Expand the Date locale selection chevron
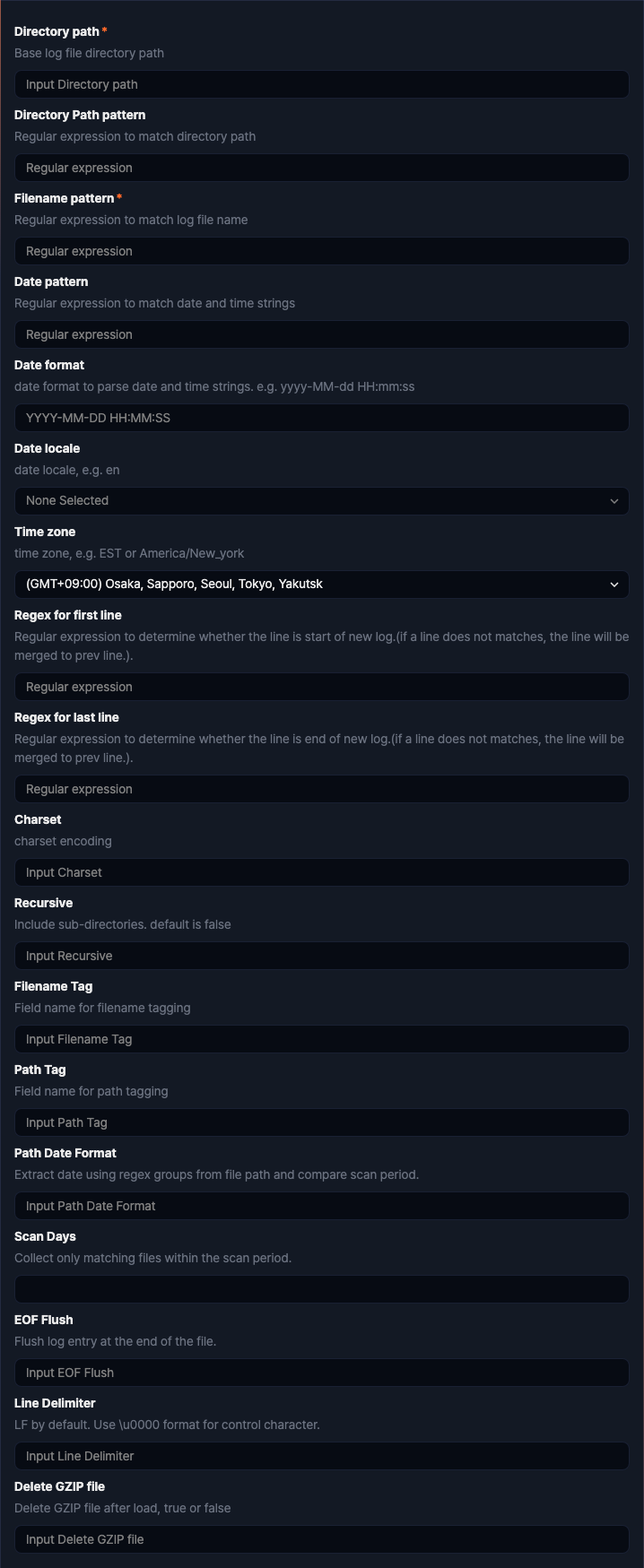This screenshot has height=1568, width=644. click(x=614, y=500)
